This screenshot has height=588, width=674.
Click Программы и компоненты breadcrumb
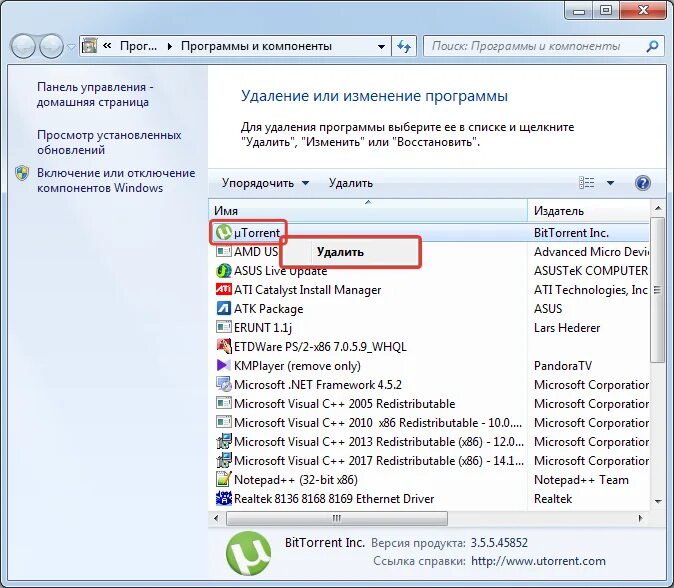tap(256, 46)
